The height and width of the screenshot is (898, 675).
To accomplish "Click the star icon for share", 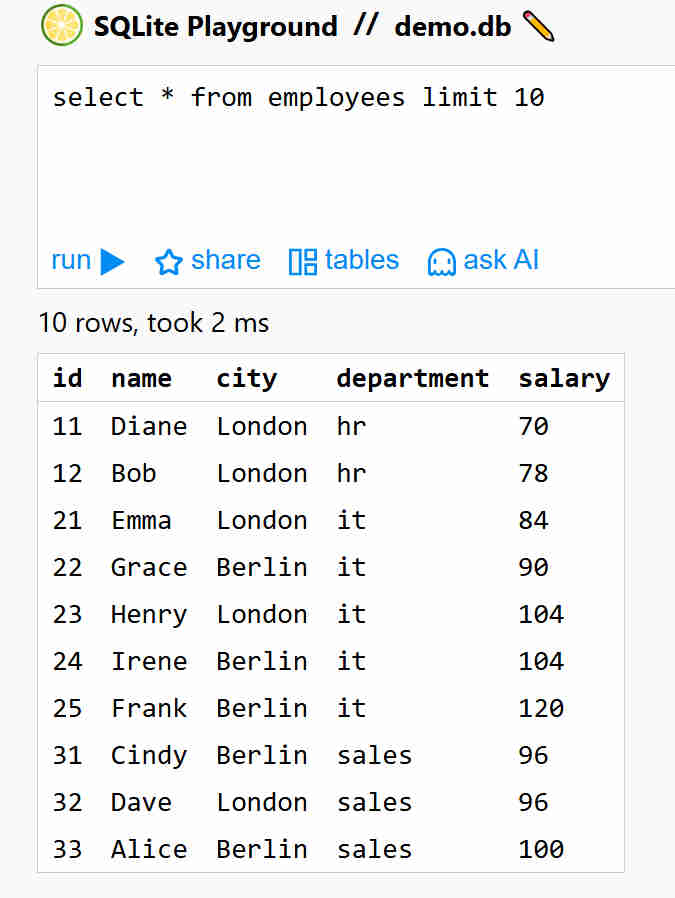I will (169, 262).
